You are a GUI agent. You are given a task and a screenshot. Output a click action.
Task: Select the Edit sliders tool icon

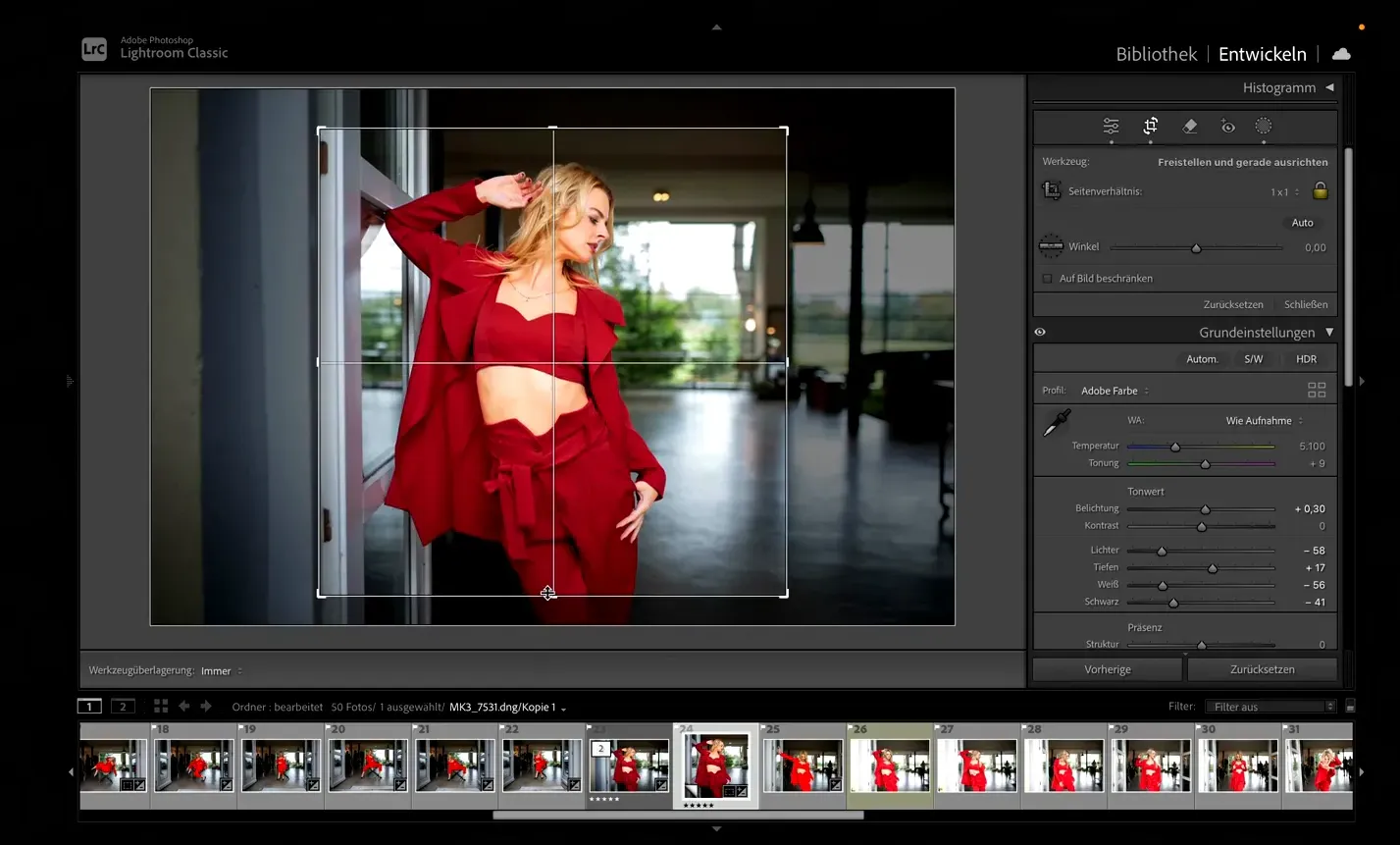pos(1111,127)
